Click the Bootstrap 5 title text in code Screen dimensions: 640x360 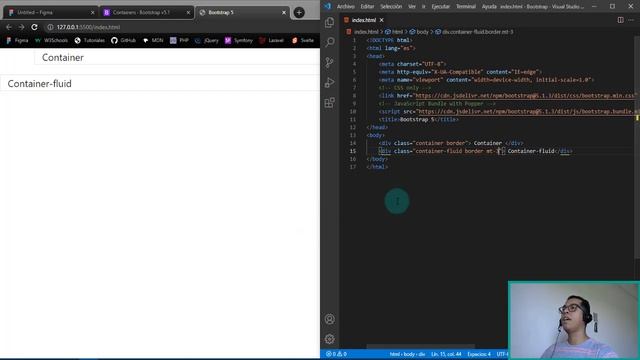417,120
